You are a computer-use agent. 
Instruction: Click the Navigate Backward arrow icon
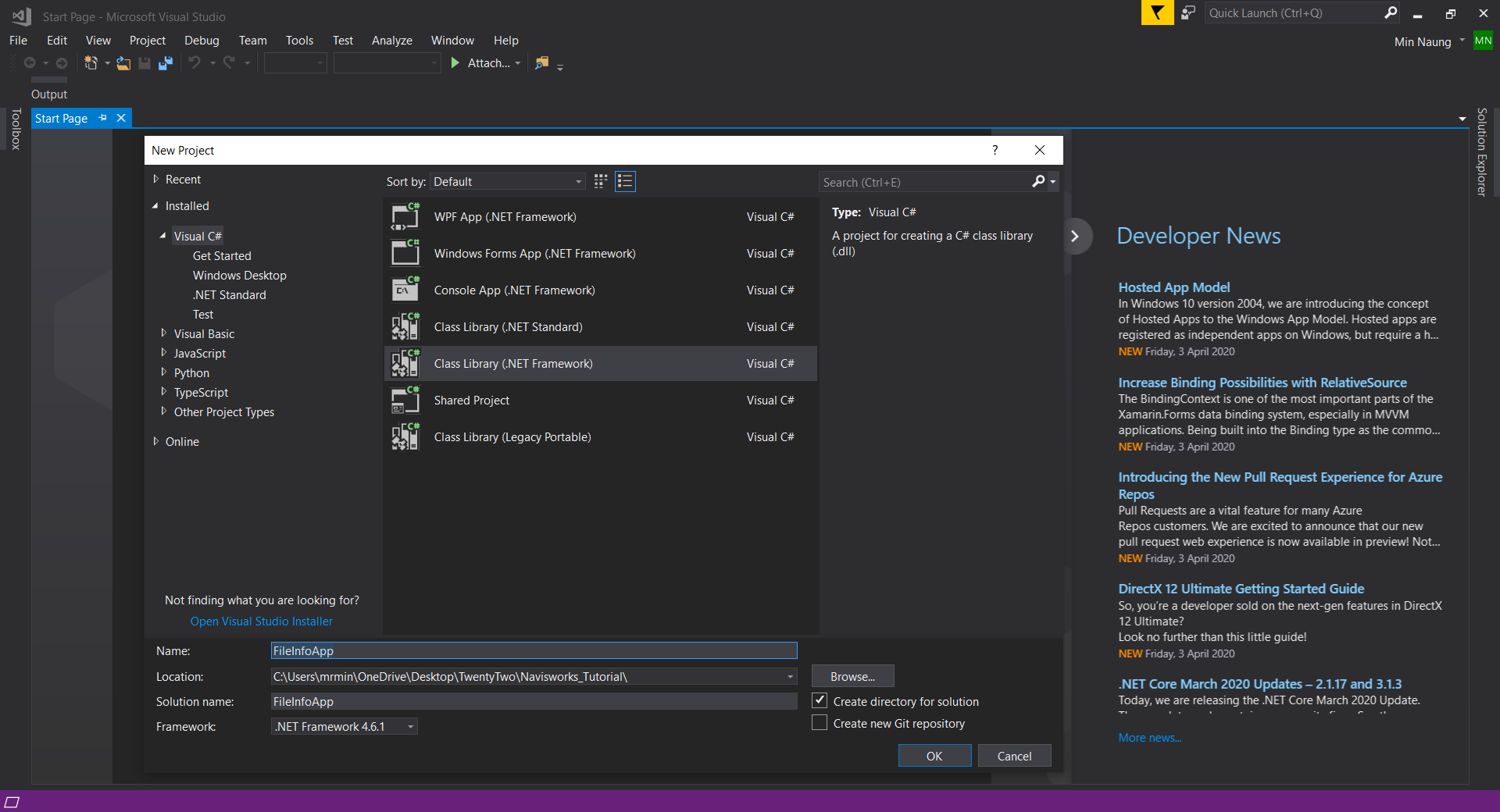pos(31,62)
